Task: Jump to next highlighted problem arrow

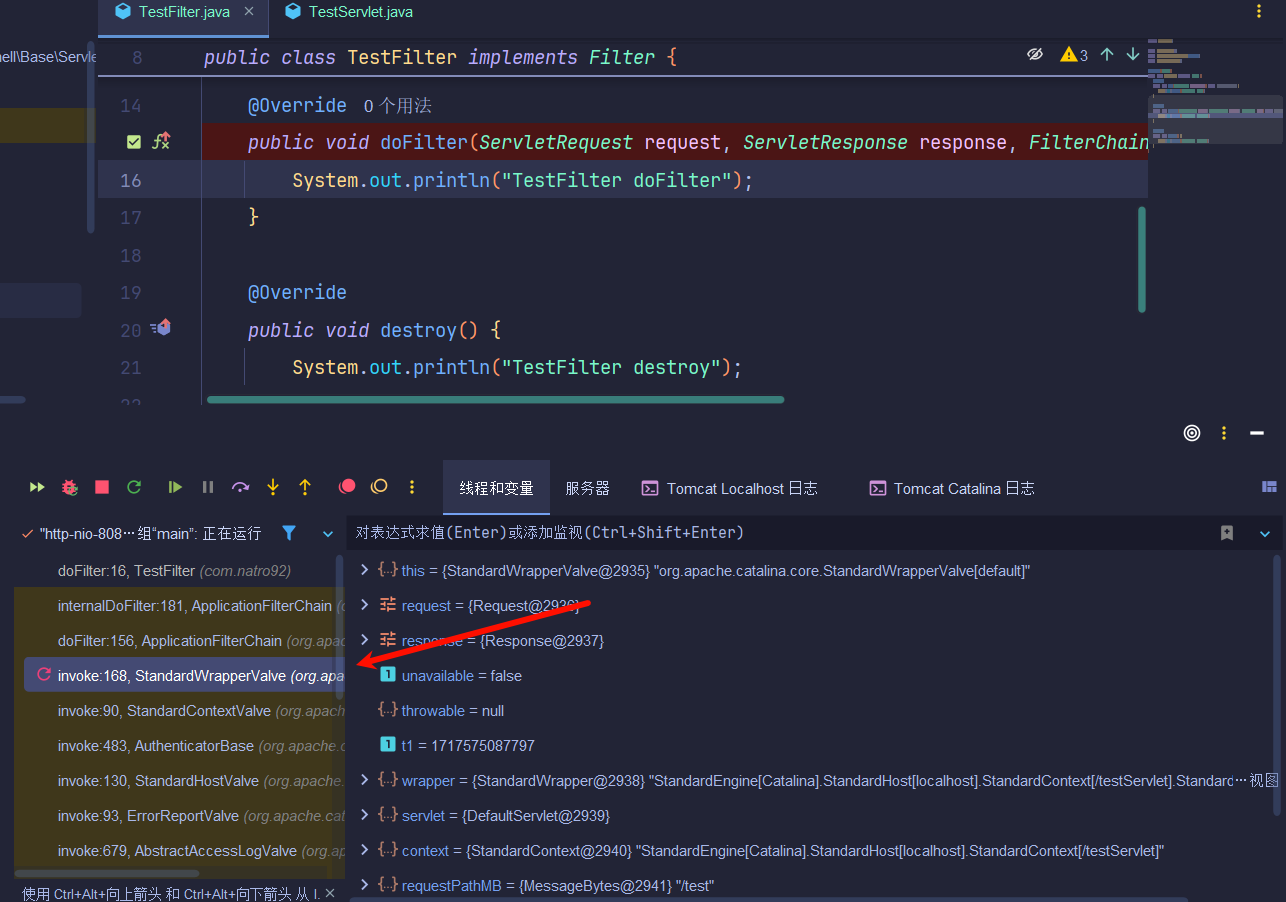Action: [x=1133, y=54]
